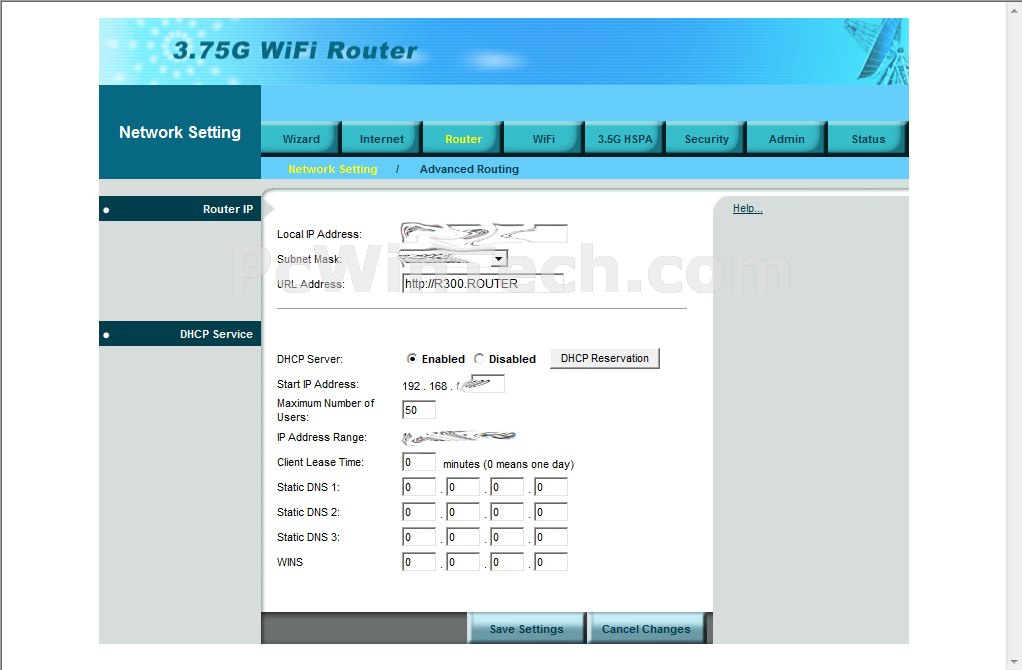This screenshot has width=1022, height=670.
Task: Click the Help... link
Action: (748, 209)
